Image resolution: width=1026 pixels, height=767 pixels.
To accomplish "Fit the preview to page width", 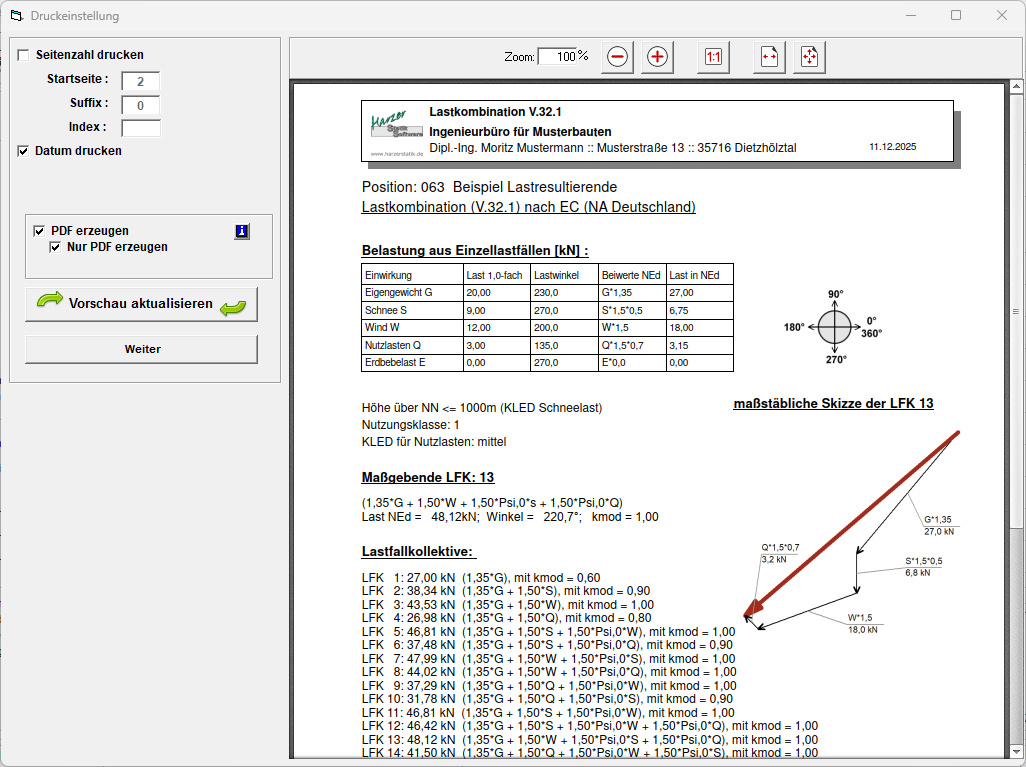I will pos(769,57).
